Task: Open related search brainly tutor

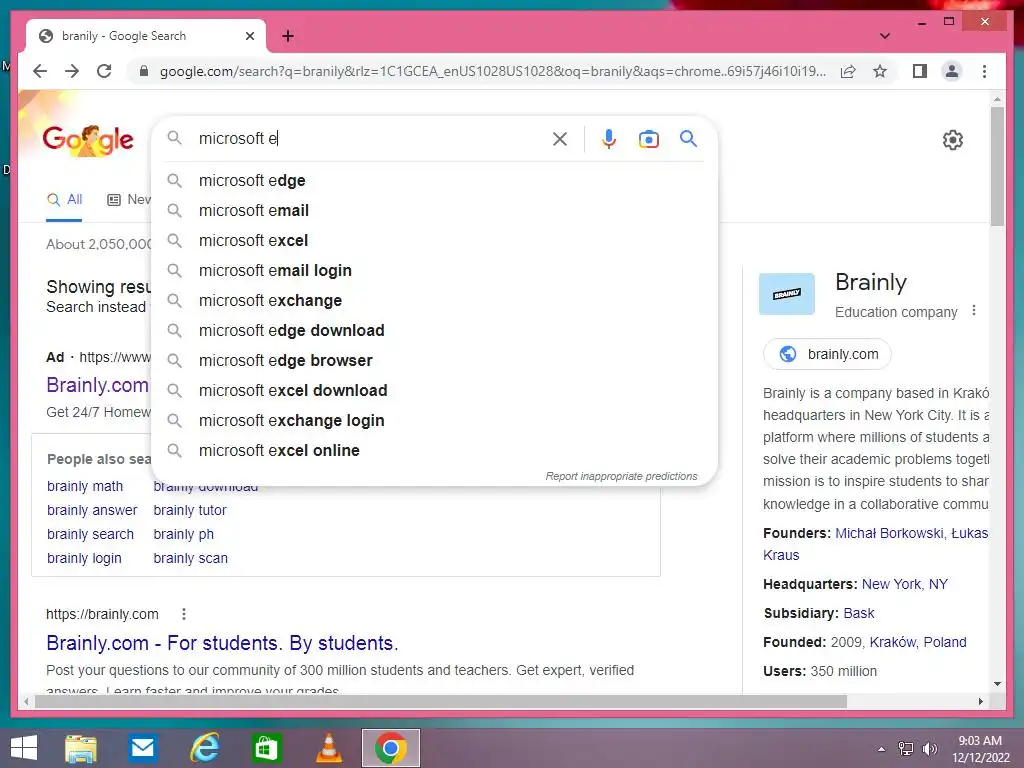Action: (x=190, y=510)
